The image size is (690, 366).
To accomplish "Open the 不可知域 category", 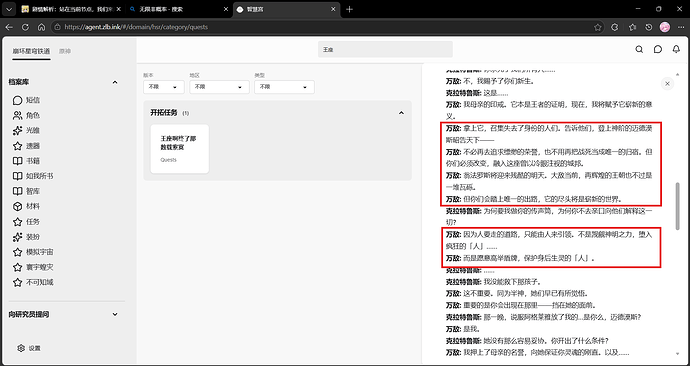I will [x=33, y=282].
